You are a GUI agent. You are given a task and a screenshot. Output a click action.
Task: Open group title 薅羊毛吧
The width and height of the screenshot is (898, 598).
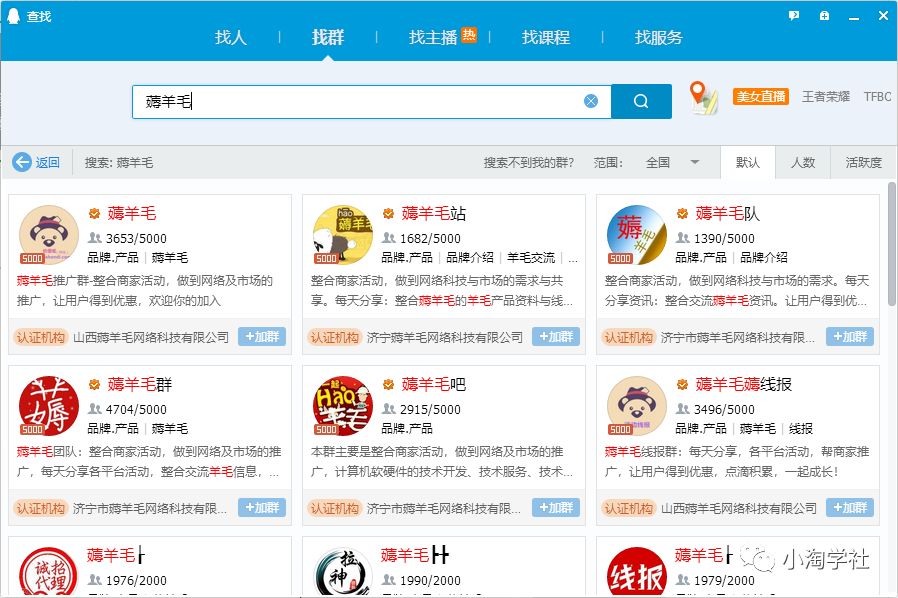click(x=434, y=384)
